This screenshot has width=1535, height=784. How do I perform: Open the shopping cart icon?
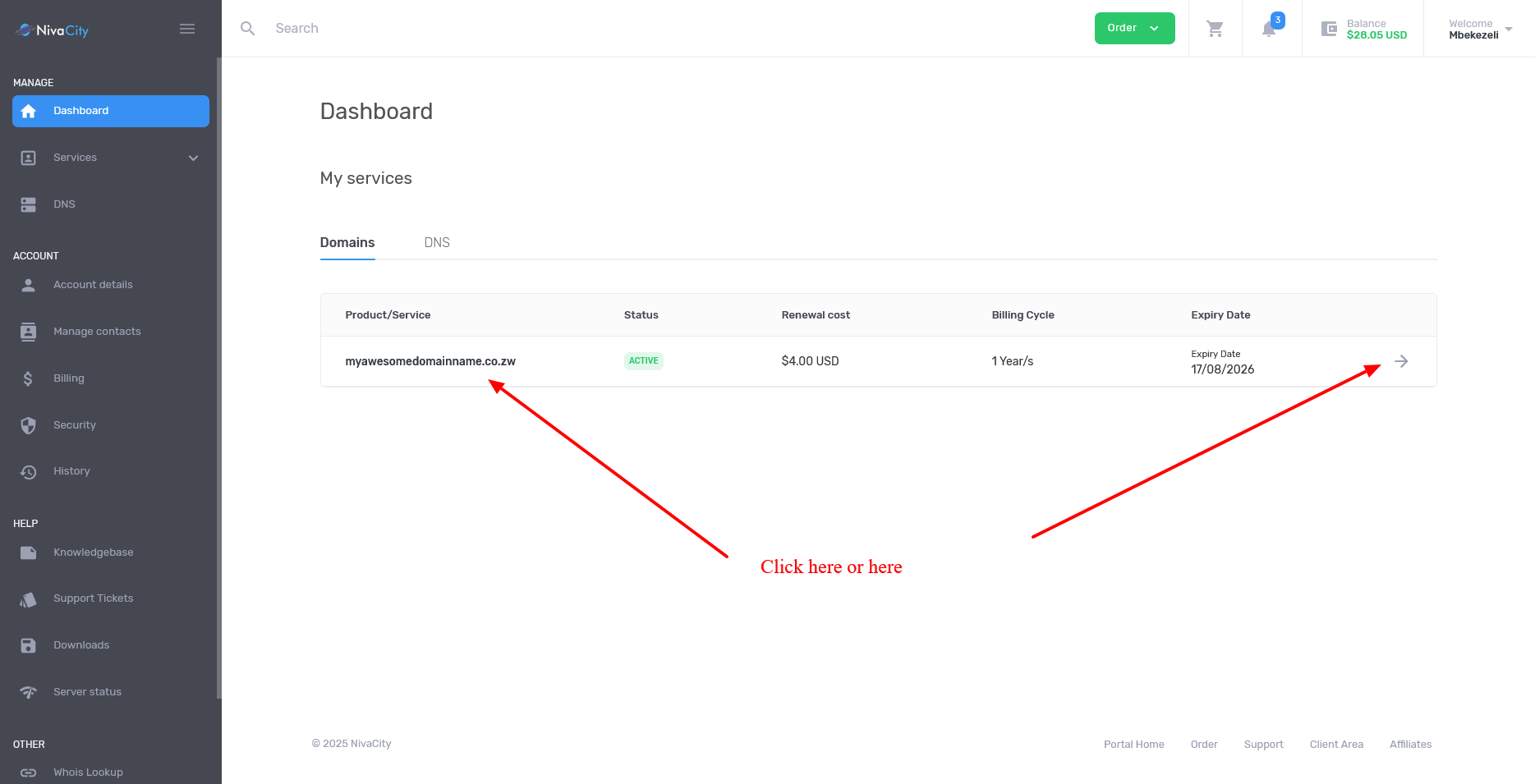[1215, 29]
